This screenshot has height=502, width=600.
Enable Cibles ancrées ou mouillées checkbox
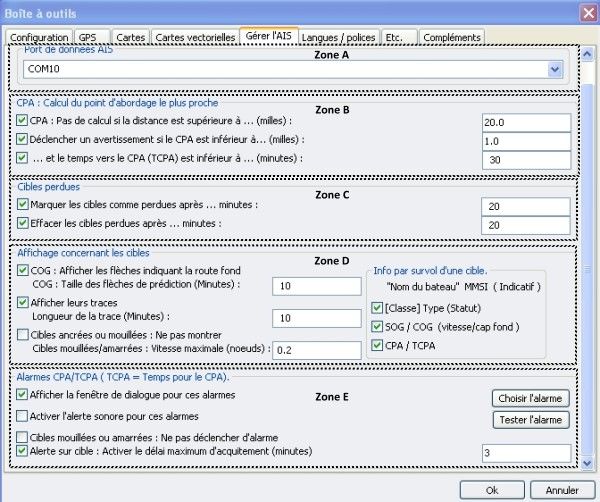24,334
